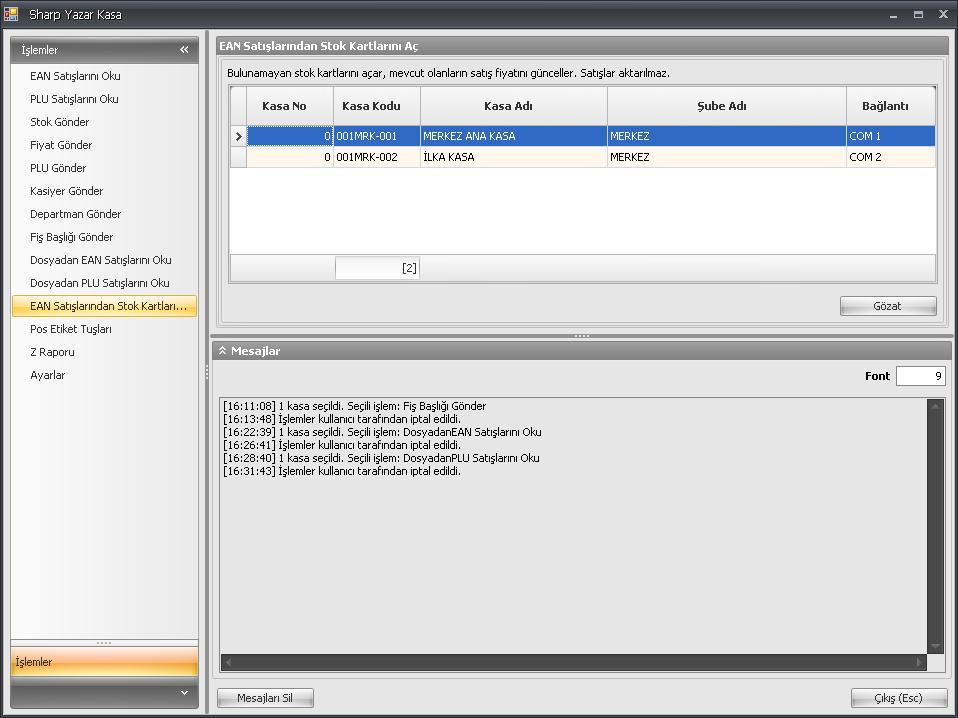Click the Font size input field

(921, 376)
